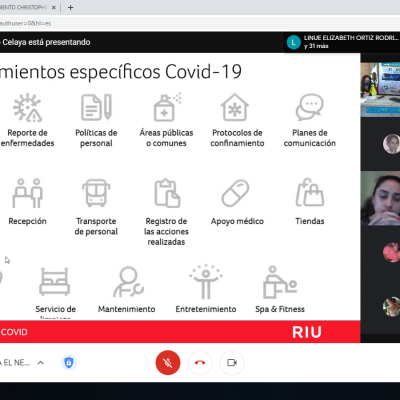Screen dimensions: 400x400
Task: Click the 'Recepción' label
Action: [x=27, y=221]
